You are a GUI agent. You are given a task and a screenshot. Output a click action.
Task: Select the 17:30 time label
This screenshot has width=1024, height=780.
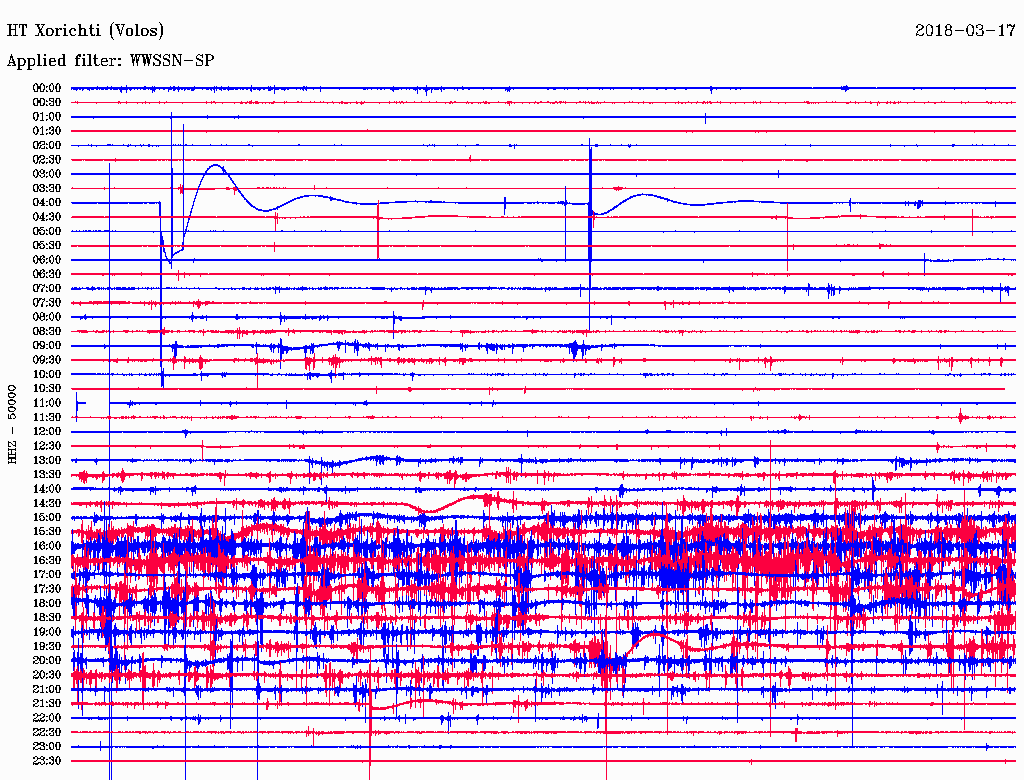coord(47,589)
